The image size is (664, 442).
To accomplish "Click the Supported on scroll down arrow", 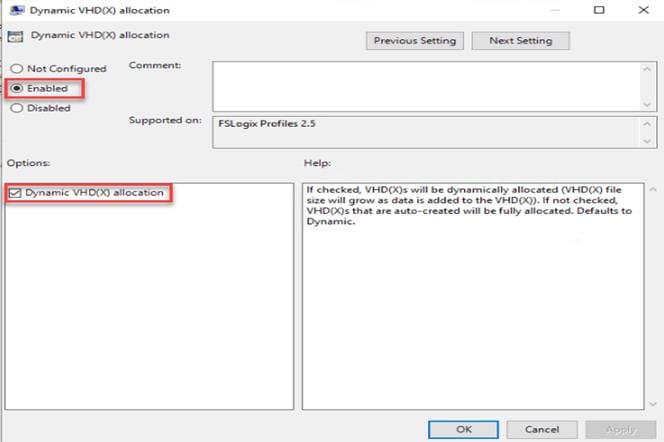I will [647, 141].
